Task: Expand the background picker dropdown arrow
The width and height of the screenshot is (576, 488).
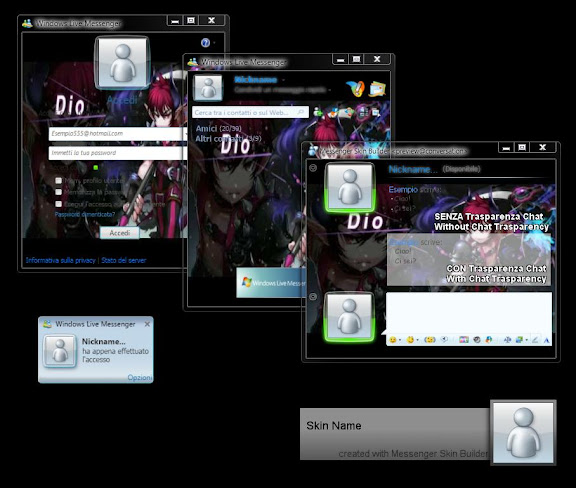Action: (x=527, y=340)
